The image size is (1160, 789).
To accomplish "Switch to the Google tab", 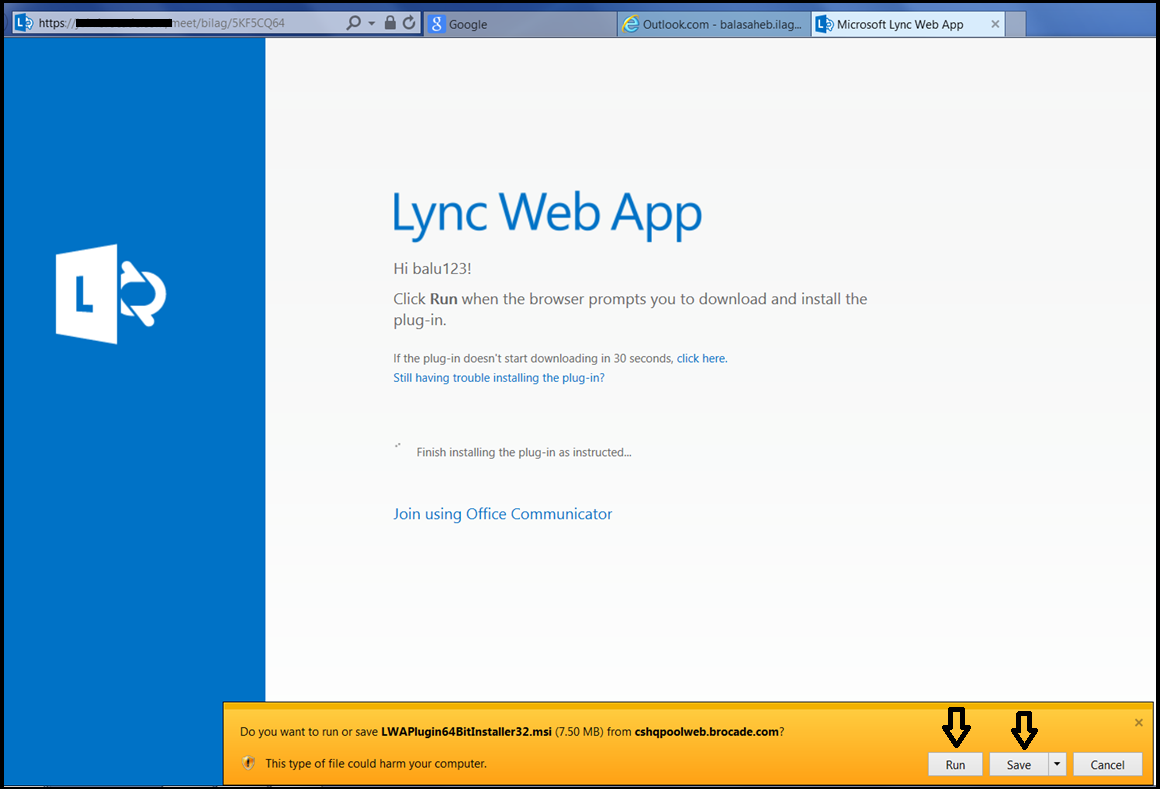I will [521, 24].
